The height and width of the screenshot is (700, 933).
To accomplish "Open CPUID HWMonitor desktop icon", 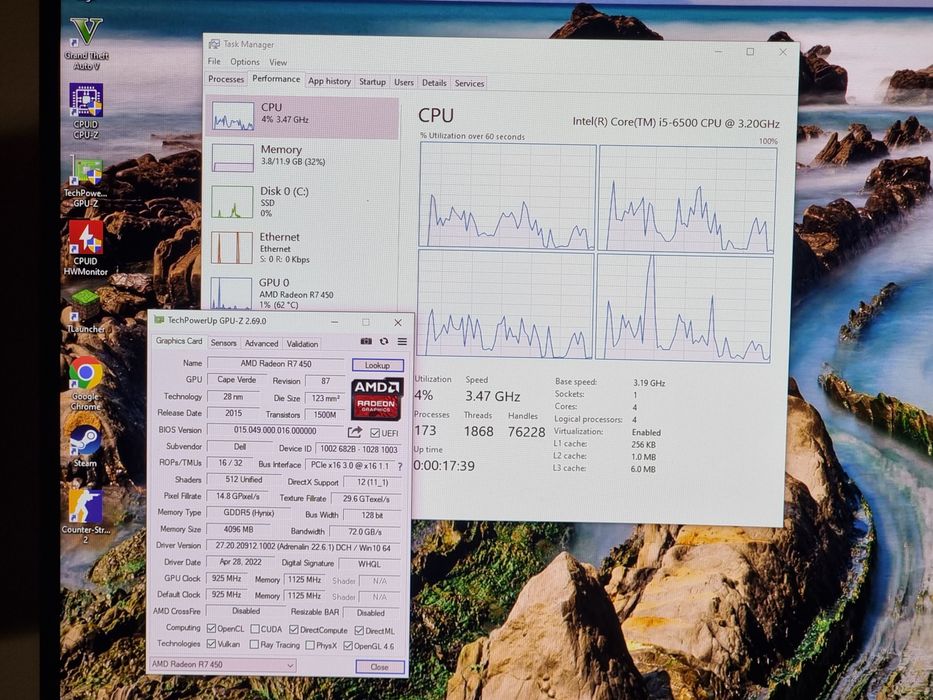I will [x=86, y=248].
